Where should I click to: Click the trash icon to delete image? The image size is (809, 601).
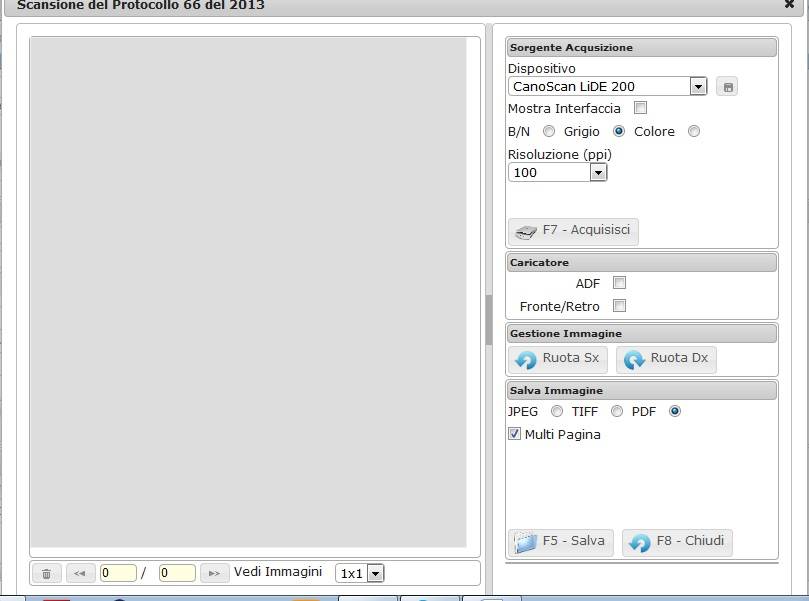pos(47,573)
